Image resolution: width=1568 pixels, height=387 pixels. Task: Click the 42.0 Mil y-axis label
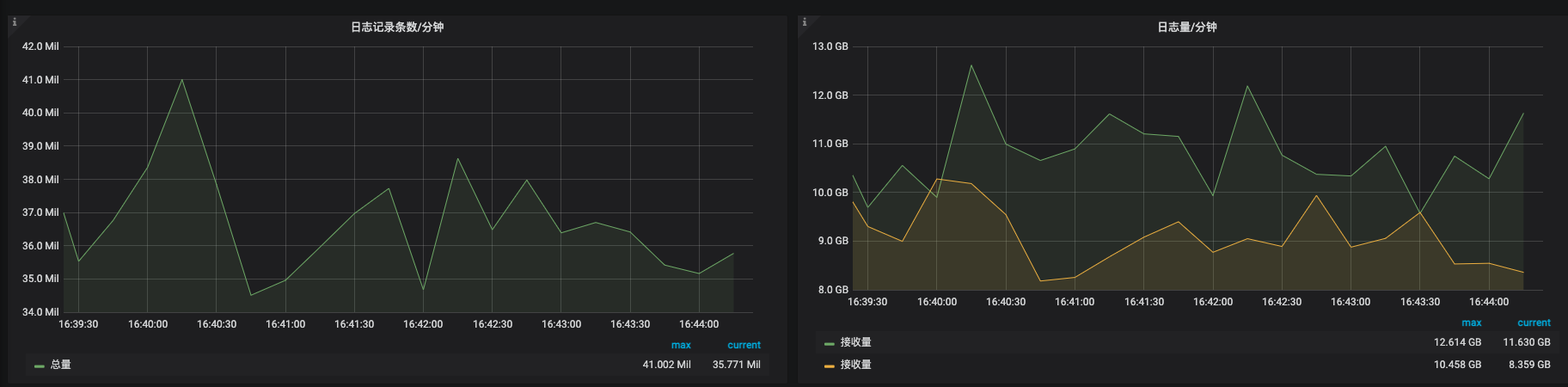pyautogui.click(x=40, y=46)
